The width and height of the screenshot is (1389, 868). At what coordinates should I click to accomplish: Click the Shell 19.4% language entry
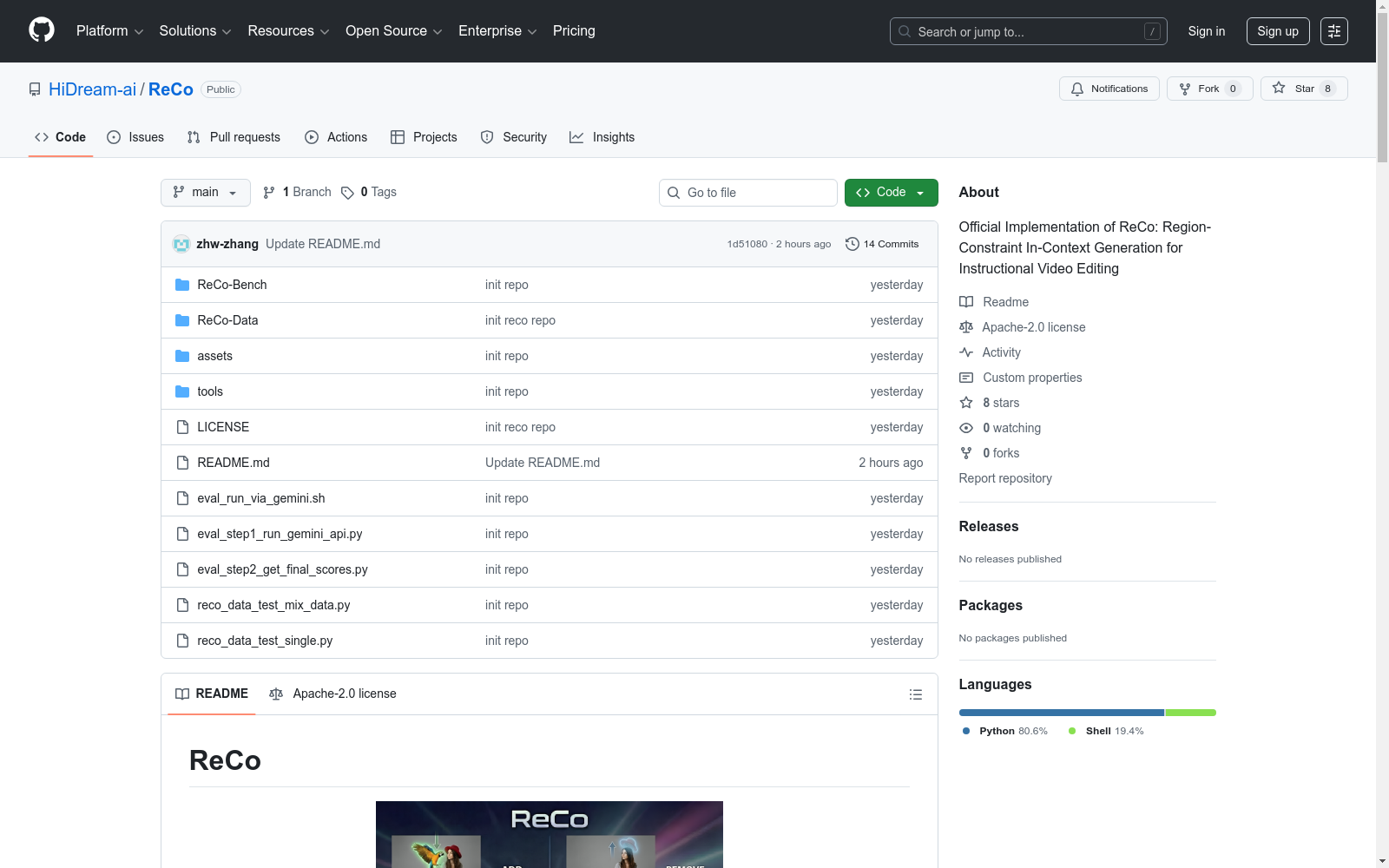tap(1106, 731)
